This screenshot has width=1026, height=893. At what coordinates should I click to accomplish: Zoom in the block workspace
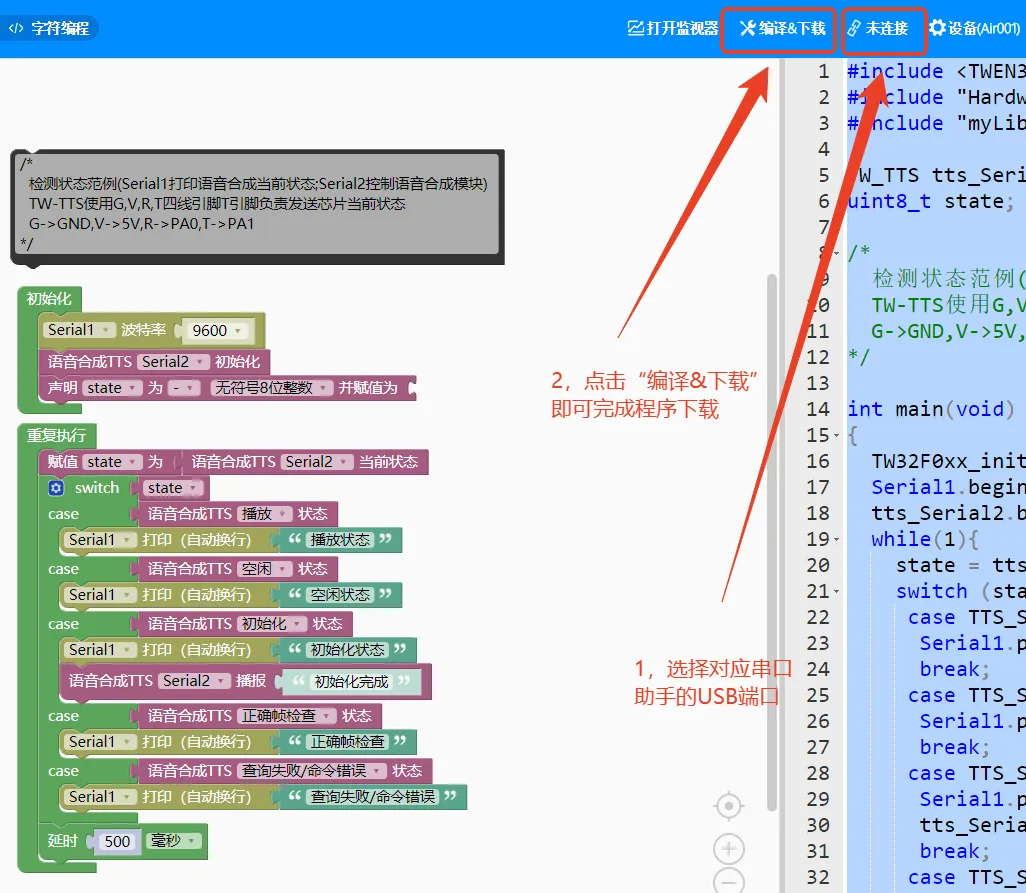click(729, 849)
